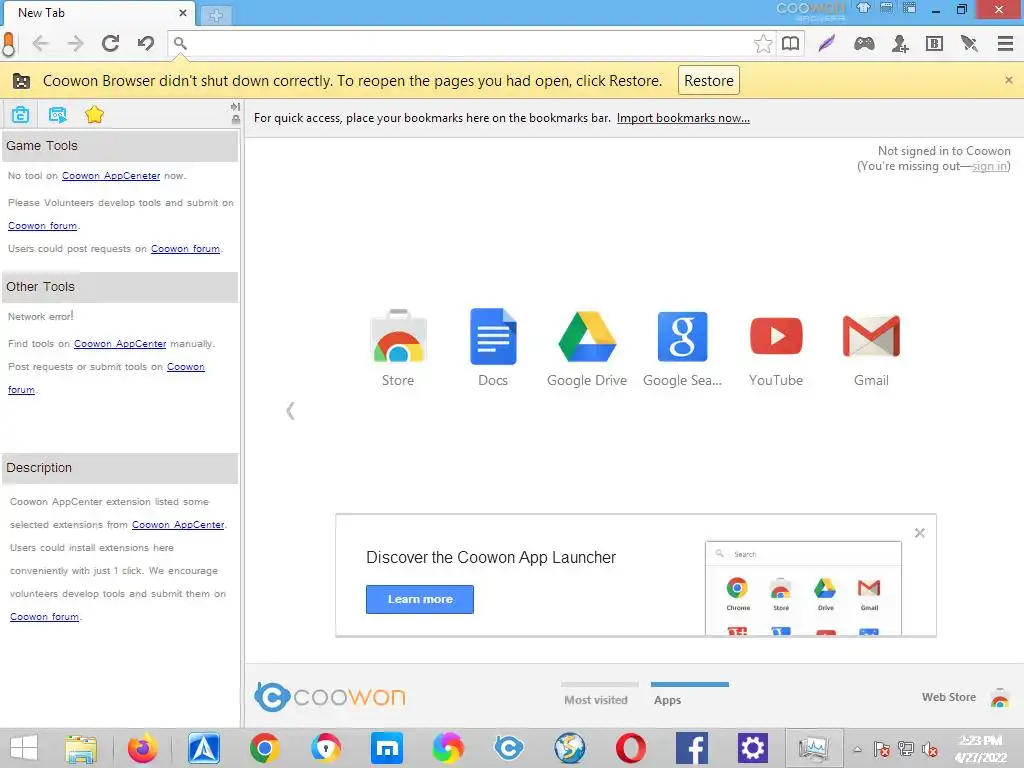Click the orange thermometer icon by back arrow

pos(8,44)
